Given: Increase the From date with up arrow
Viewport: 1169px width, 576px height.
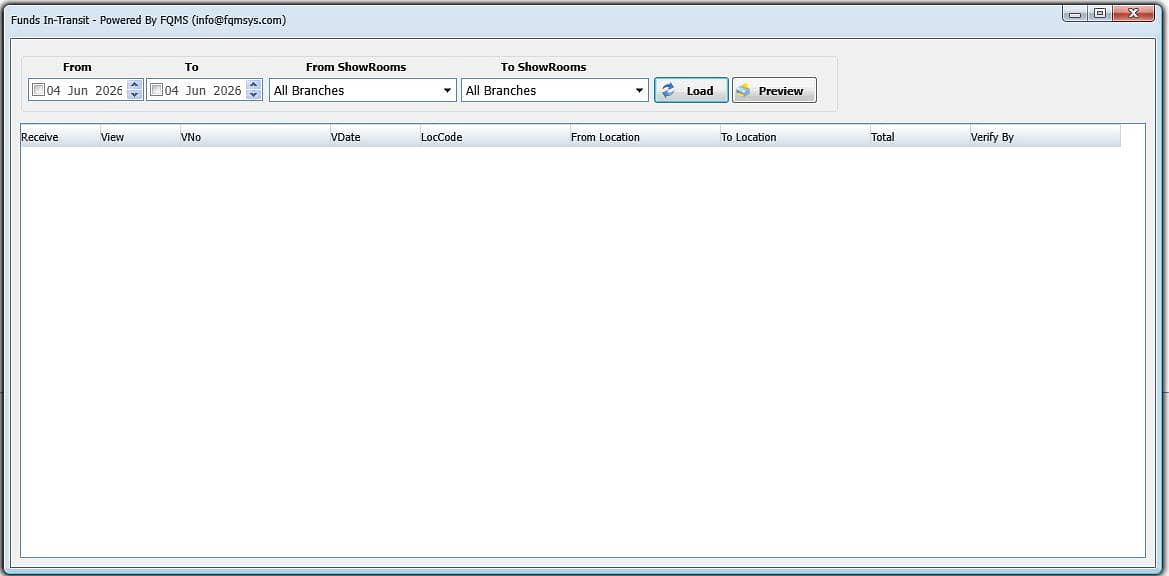Looking at the screenshot, I should (x=135, y=85).
